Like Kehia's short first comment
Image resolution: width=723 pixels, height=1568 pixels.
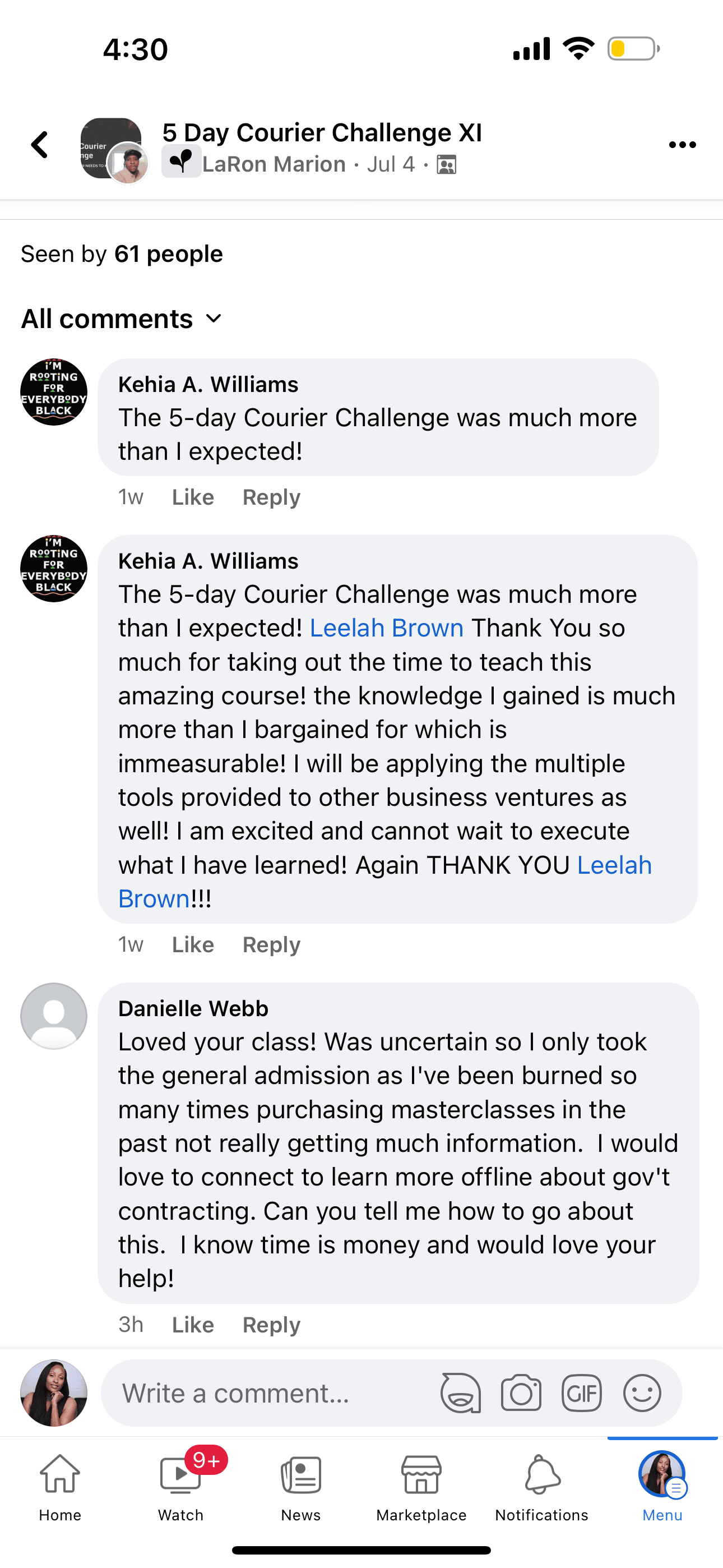point(193,497)
